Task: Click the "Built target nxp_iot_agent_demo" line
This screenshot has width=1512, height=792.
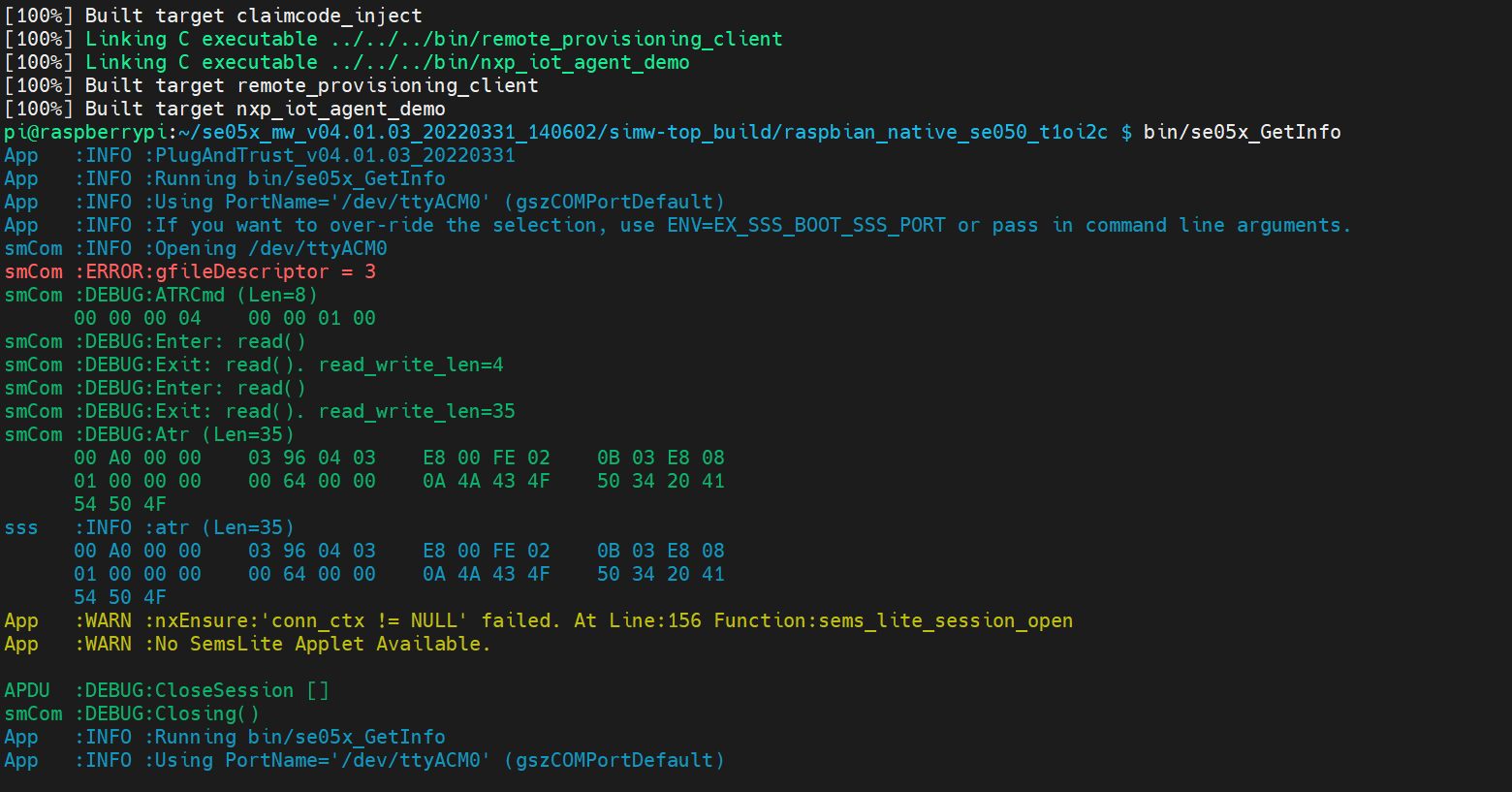Action: coord(265,109)
